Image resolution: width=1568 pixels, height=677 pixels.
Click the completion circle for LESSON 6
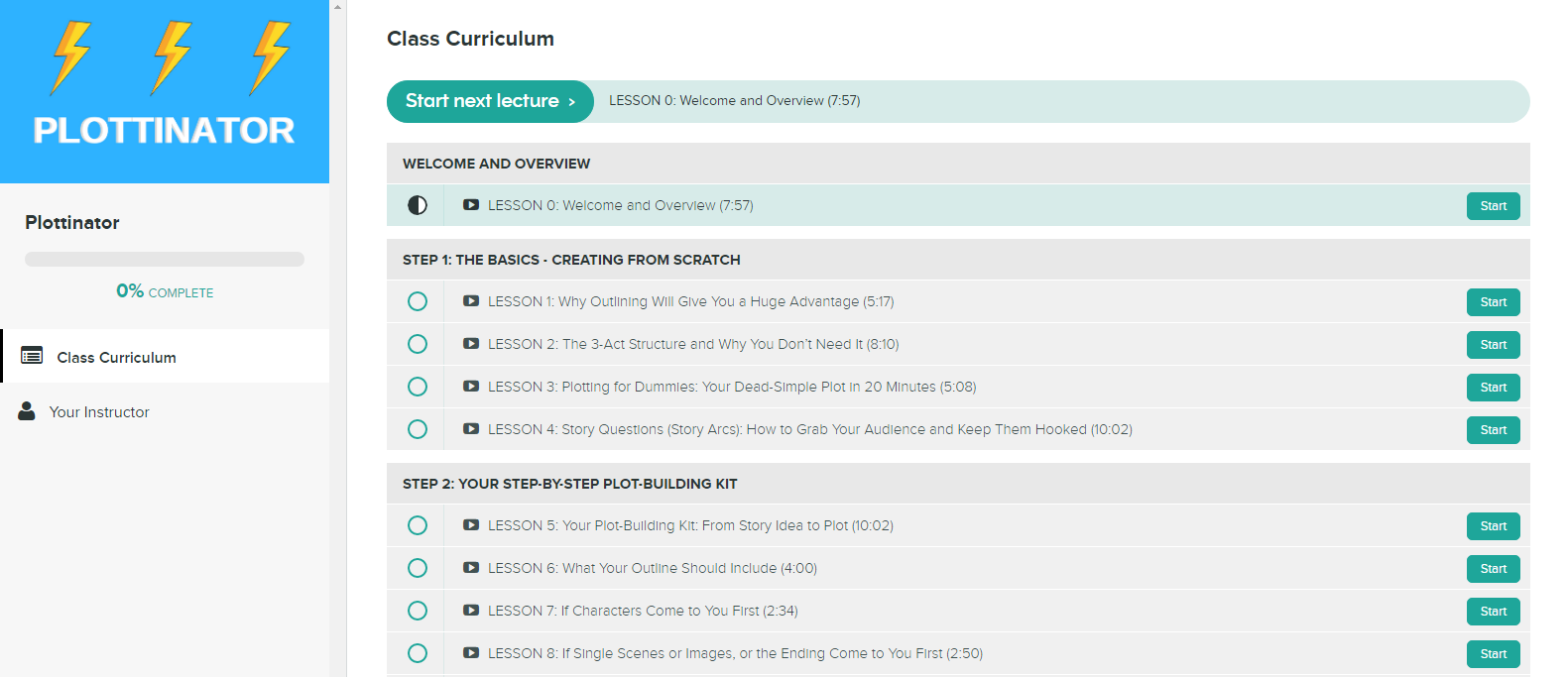418,568
